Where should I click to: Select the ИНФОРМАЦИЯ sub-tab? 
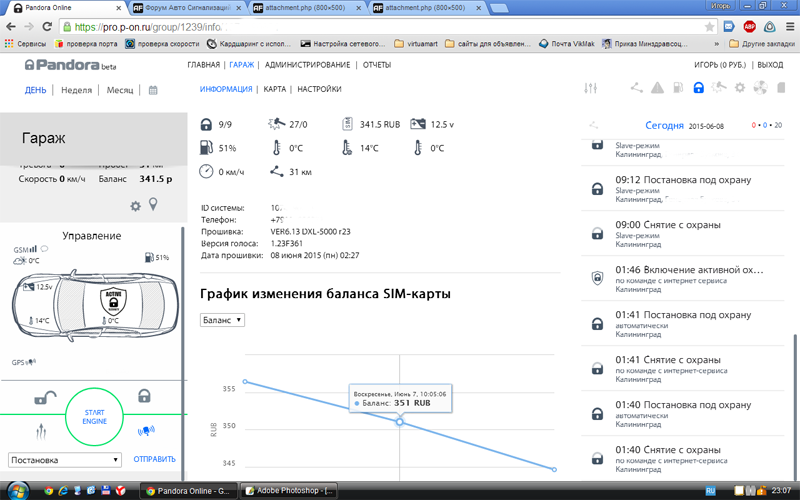click(226, 89)
